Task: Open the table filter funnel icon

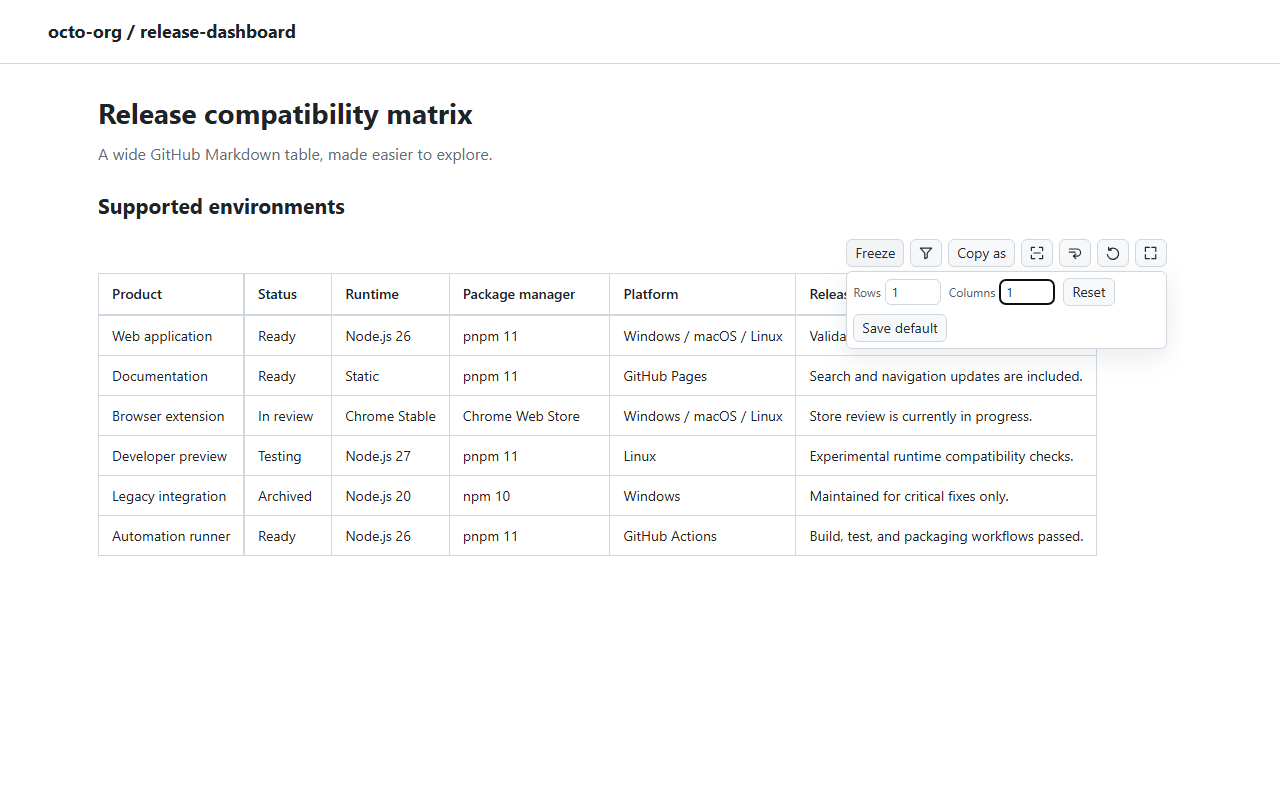Action: 926,253
